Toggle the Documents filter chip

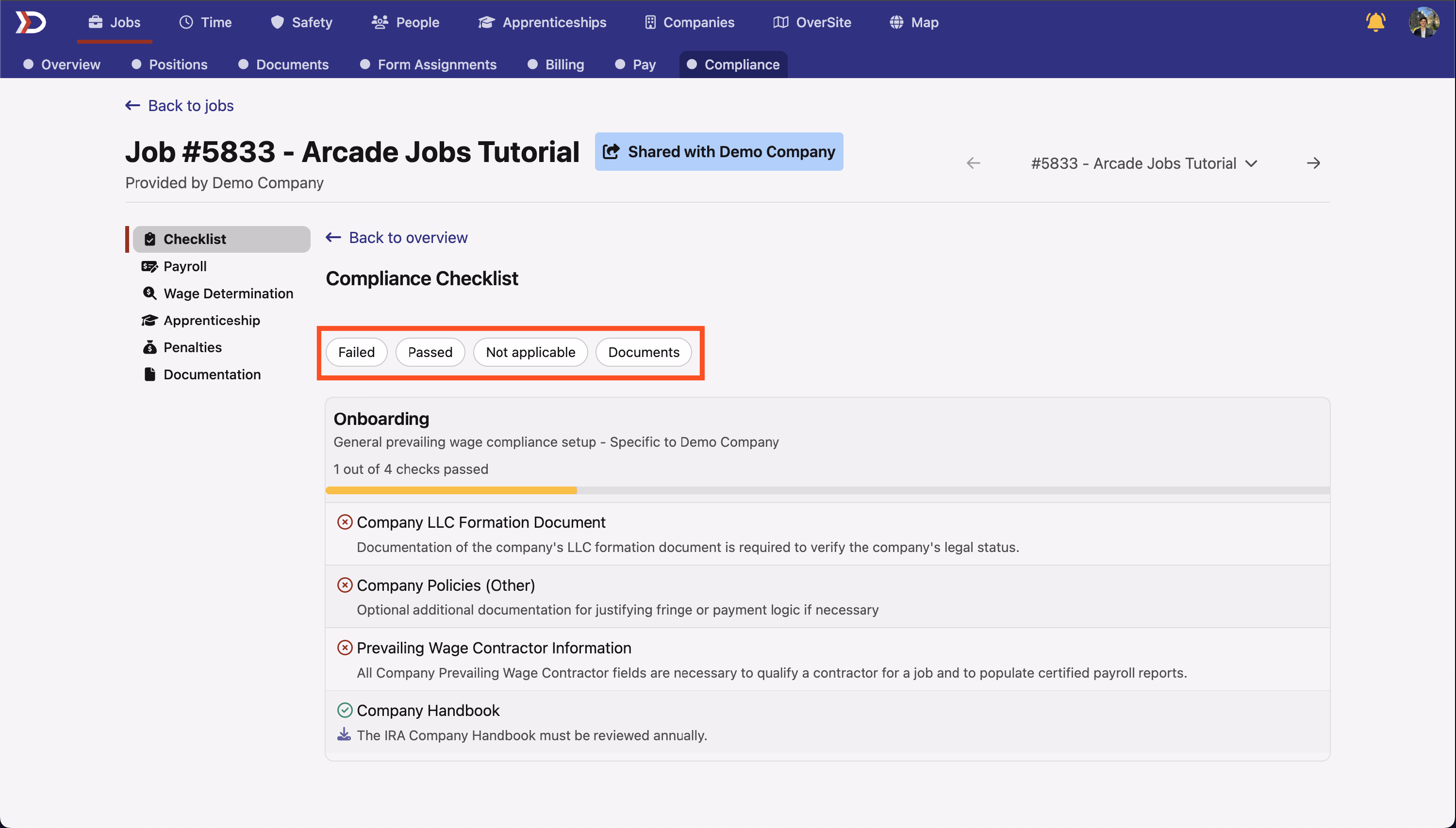[644, 352]
